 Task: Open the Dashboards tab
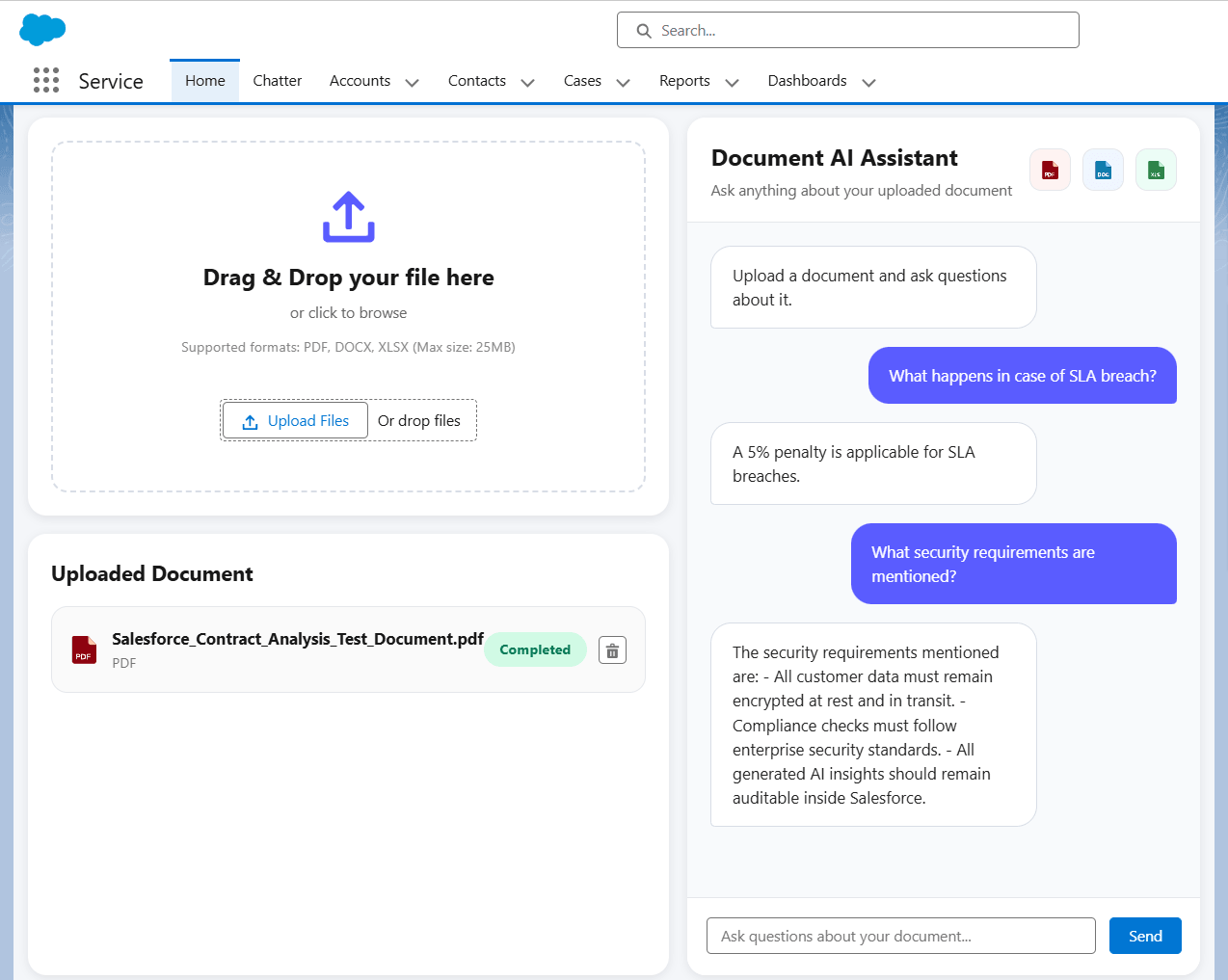click(x=807, y=81)
